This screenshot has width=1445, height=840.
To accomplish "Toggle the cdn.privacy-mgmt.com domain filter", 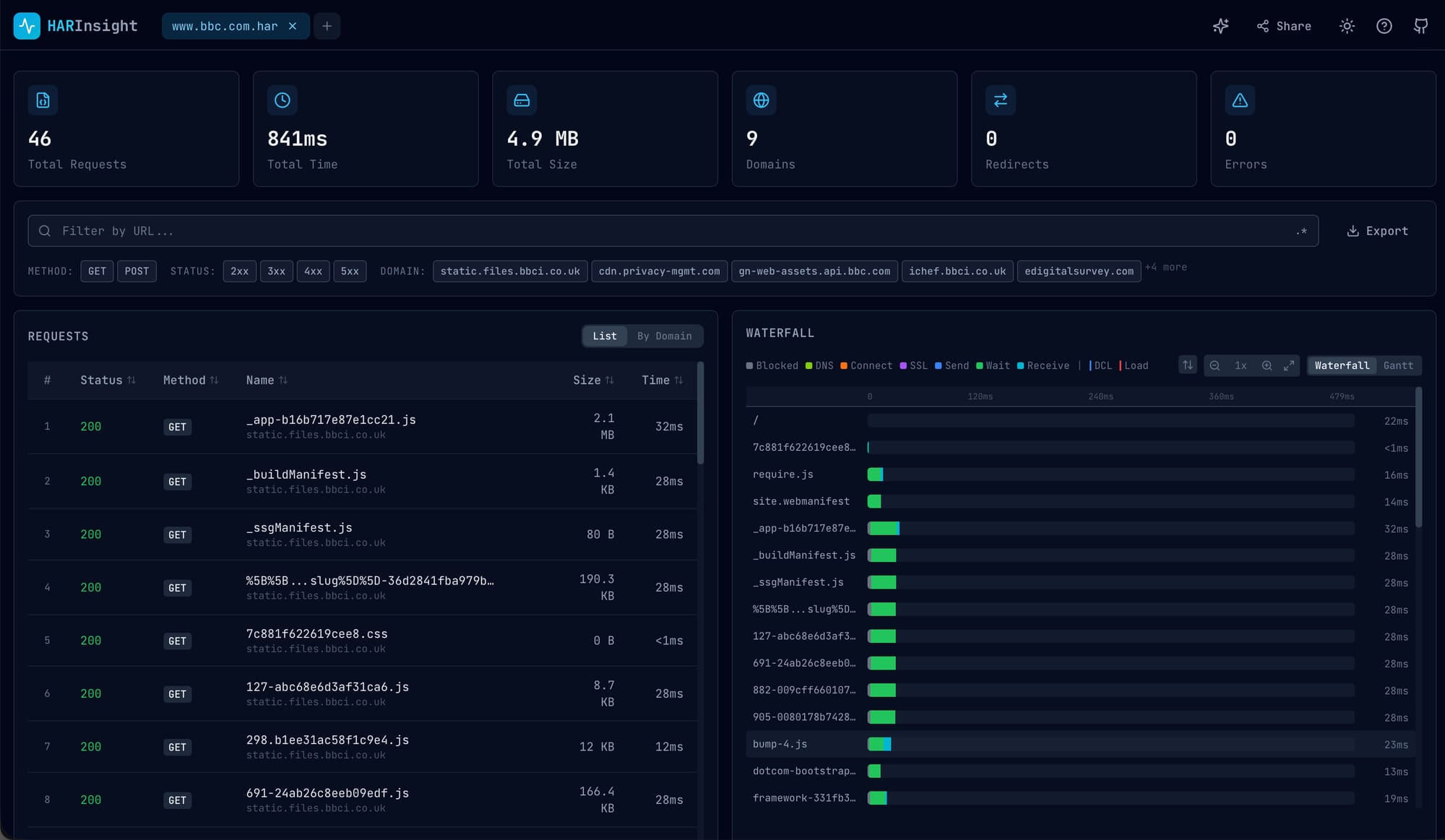I will [x=659, y=271].
